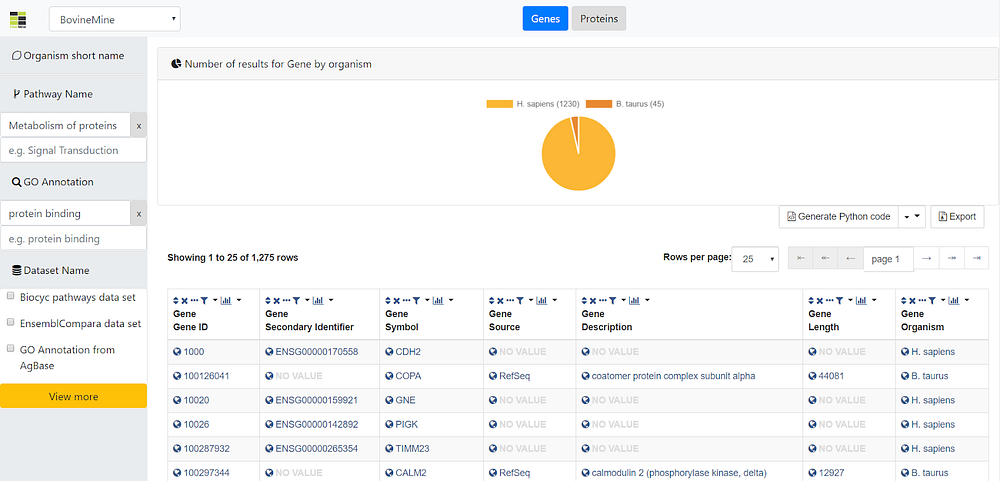This screenshot has height=481, width=1000.
Task: Expand code language options next to Generate Python code
Action: pyautogui.click(x=912, y=217)
